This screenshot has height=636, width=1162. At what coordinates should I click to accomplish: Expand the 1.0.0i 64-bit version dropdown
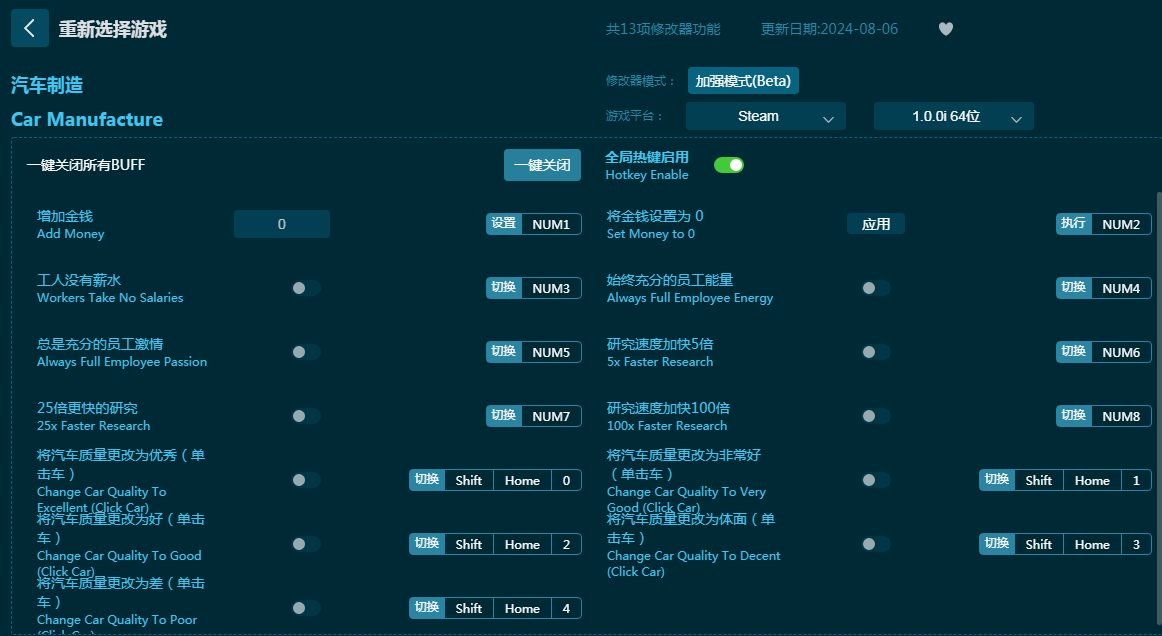click(x=953, y=116)
